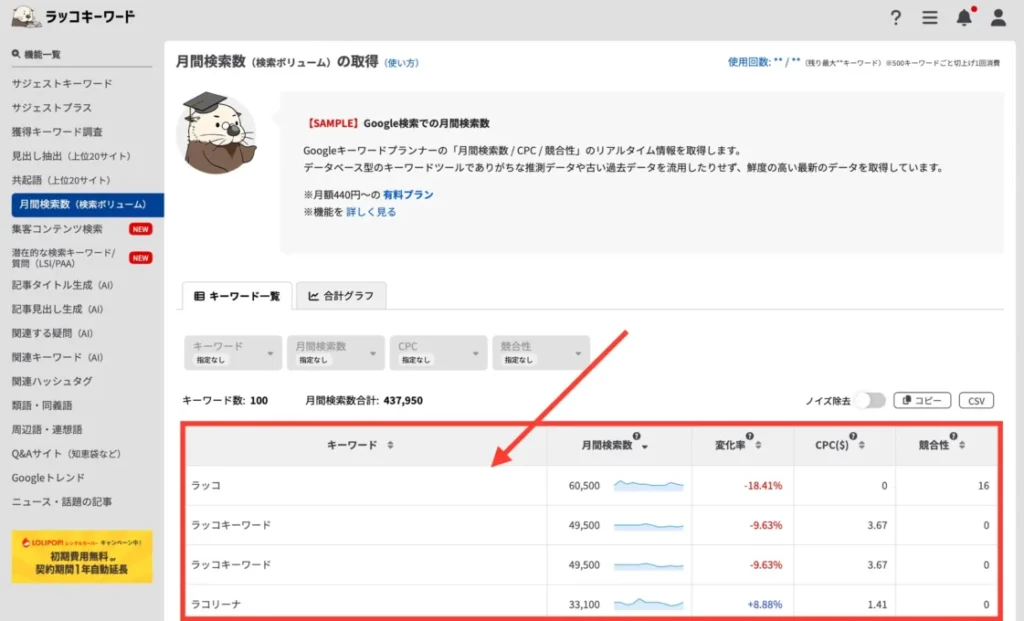This screenshot has width=1024, height=621.
Task: Switch to the キーワード一覧 tab
Action: (237, 296)
